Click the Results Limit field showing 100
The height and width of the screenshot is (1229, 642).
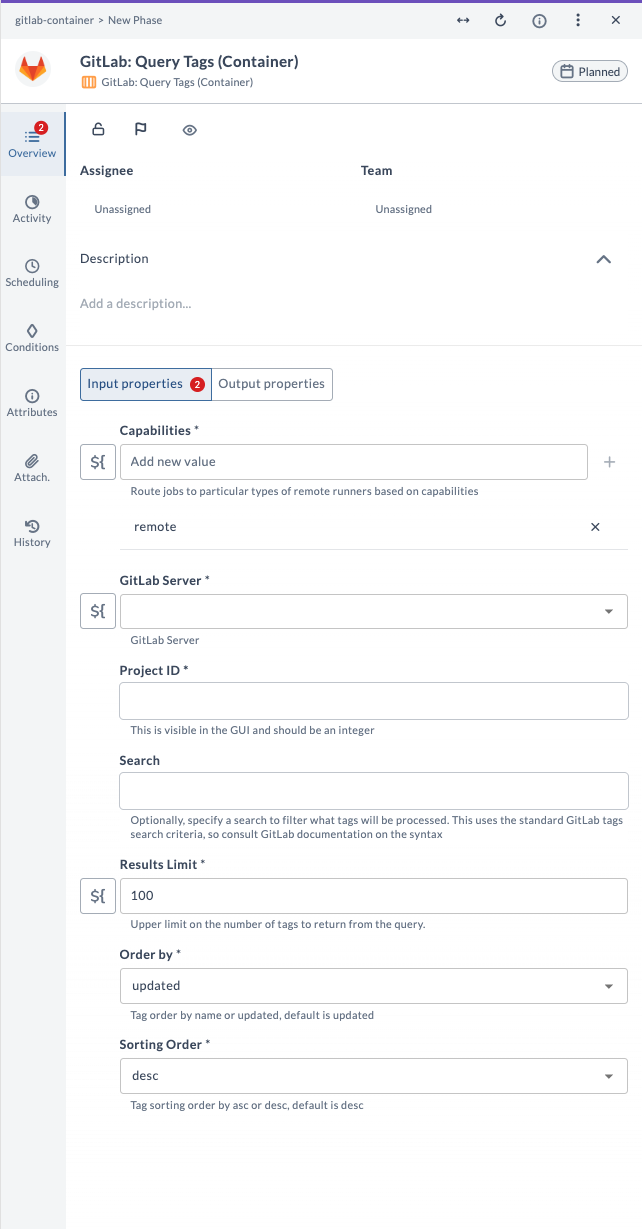coord(374,896)
